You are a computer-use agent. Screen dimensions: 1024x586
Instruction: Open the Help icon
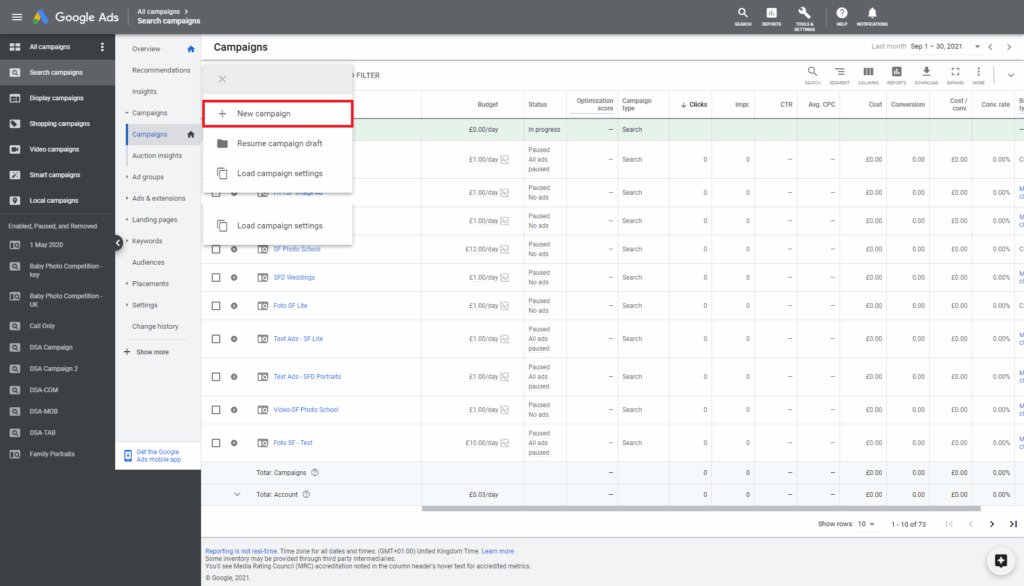[x=842, y=16]
